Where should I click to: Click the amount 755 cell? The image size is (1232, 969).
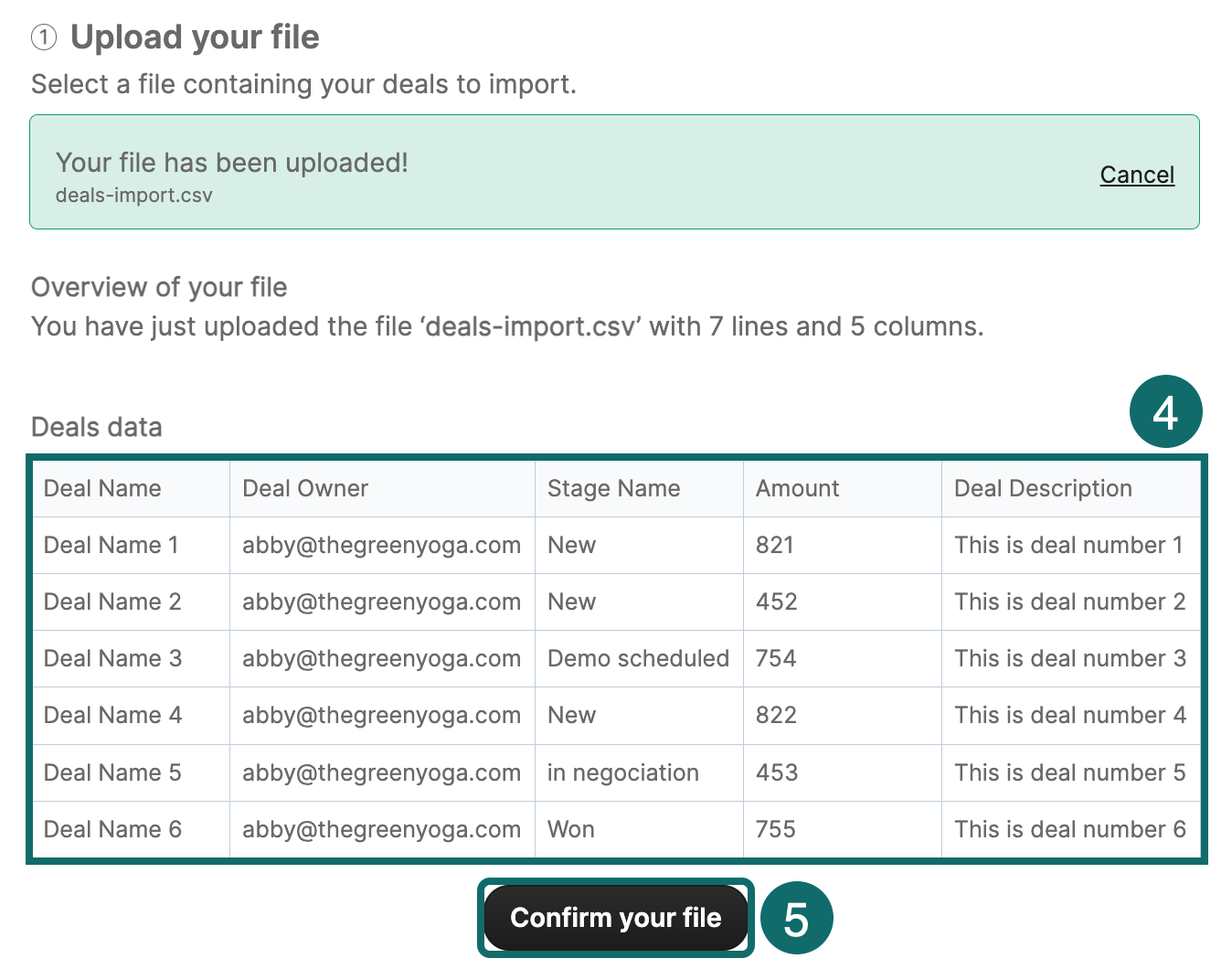tap(775, 829)
